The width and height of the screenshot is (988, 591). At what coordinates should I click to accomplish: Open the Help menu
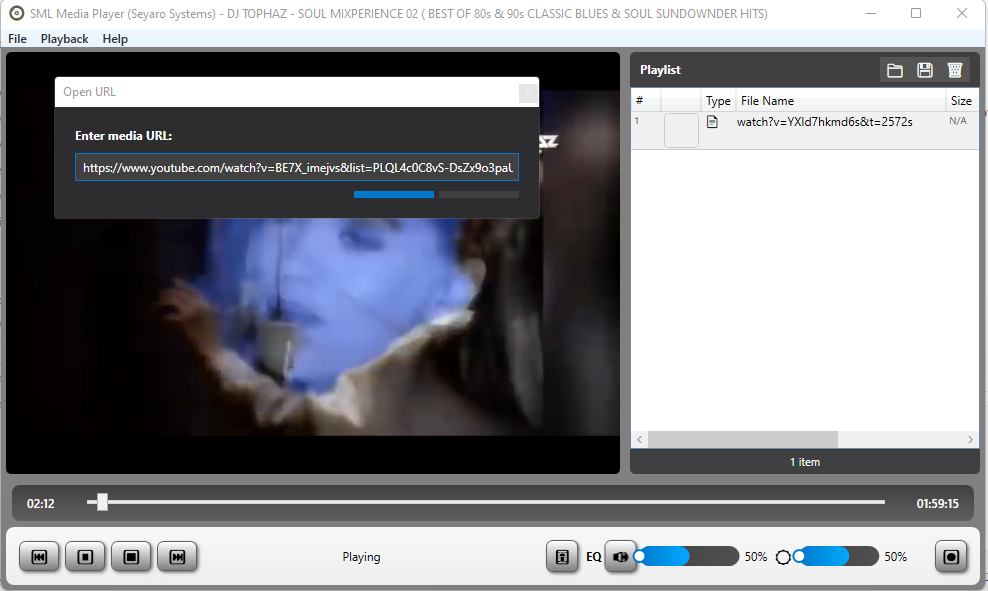tap(114, 38)
